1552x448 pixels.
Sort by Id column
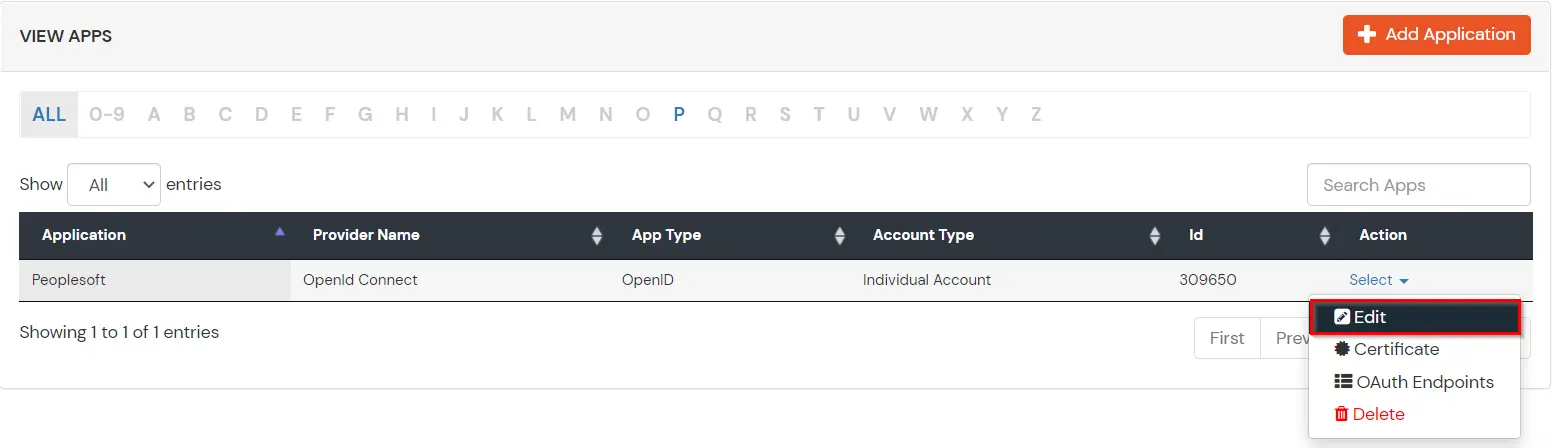(x=1252, y=236)
